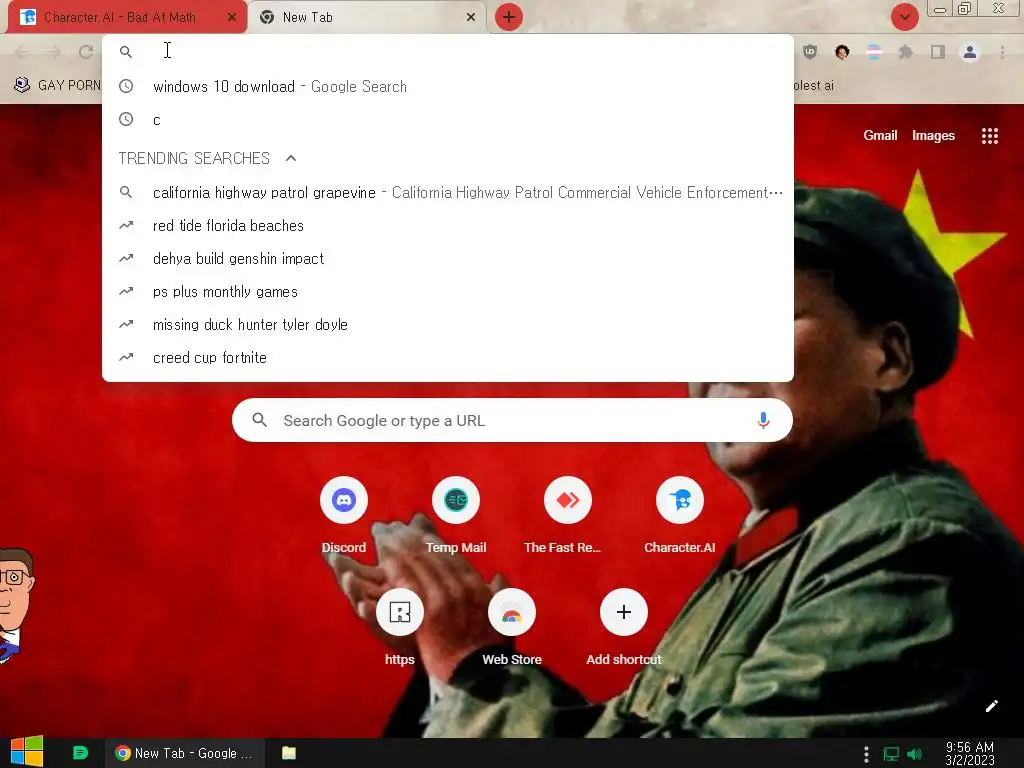This screenshot has height=768, width=1024.
Task: Open the Temp Mail shortcut
Action: (x=456, y=513)
